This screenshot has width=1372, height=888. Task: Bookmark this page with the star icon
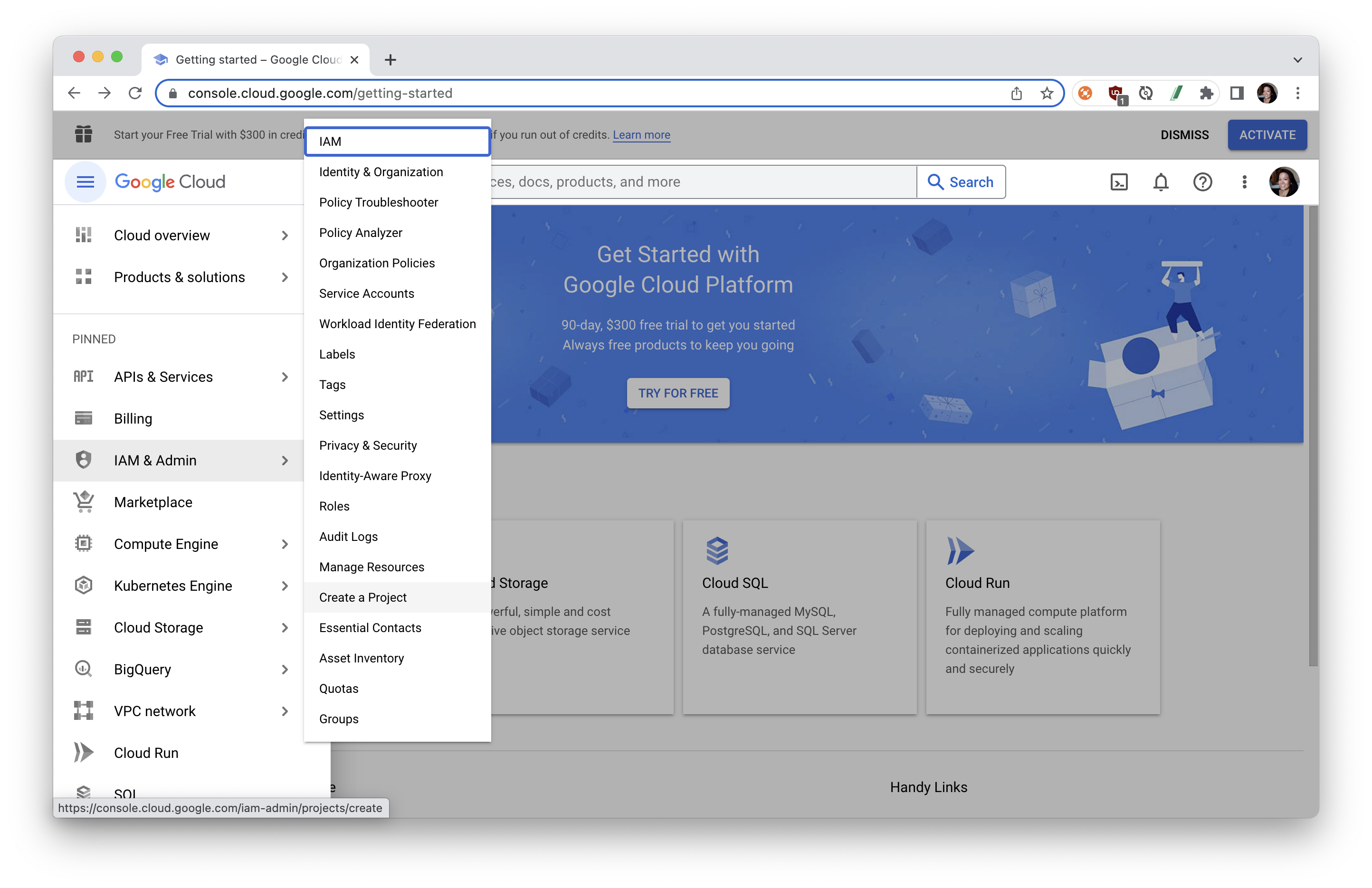pyautogui.click(x=1047, y=93)
